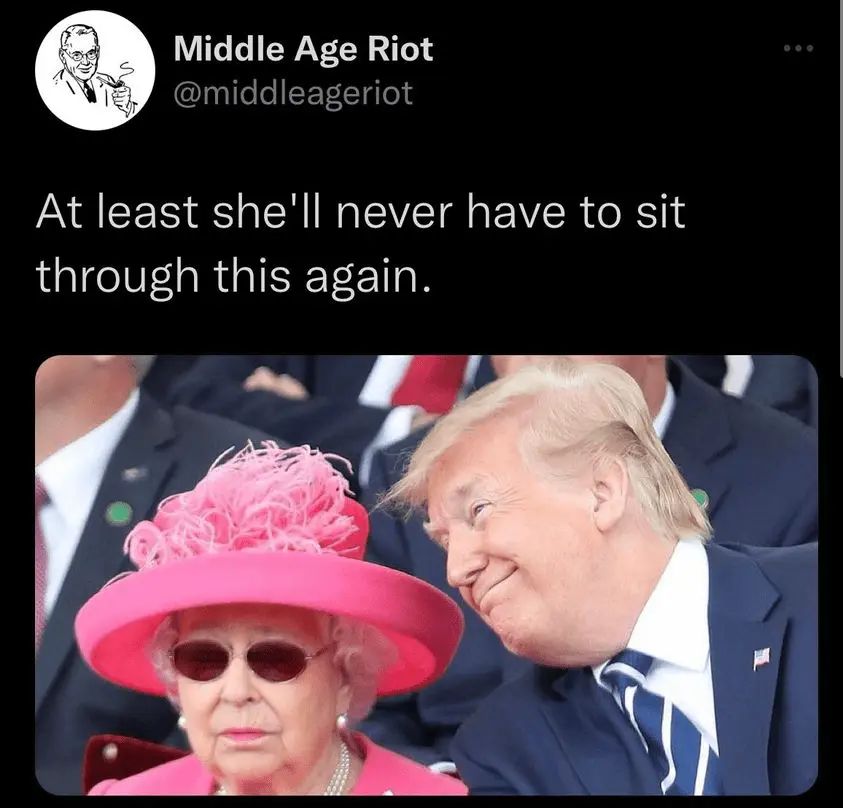The width and height of the screenshot is (843, 808).
Task: Open the attached photo in the tweet
Action: (426, 575)
